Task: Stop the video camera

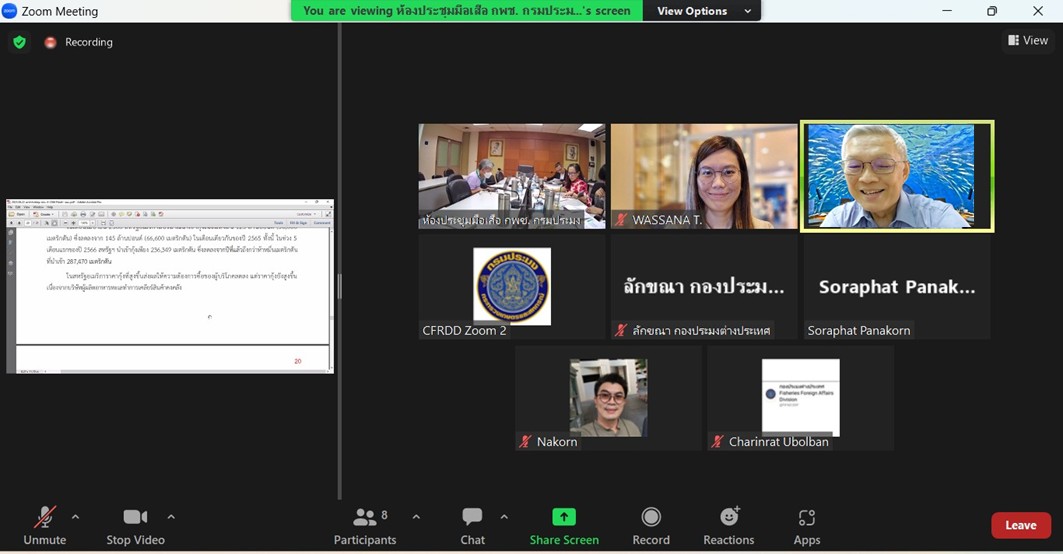Action: pos(135,525)
